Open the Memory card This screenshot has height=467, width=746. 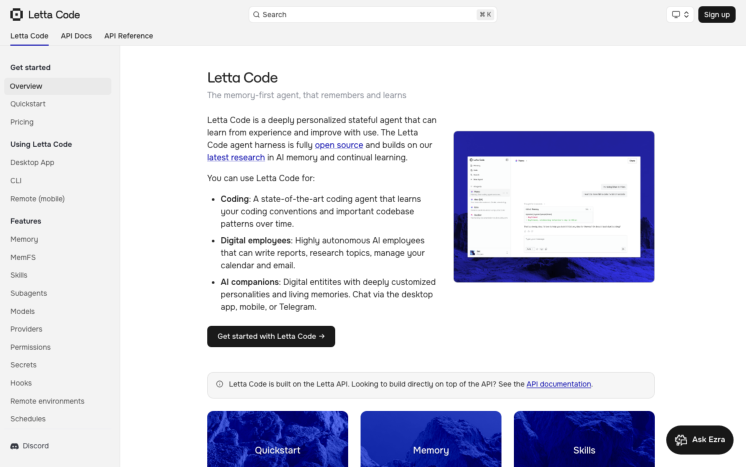click(431, 439)
